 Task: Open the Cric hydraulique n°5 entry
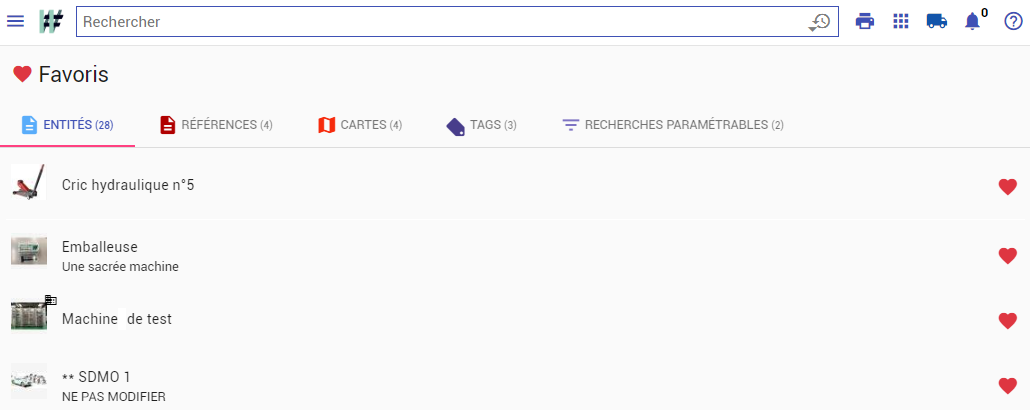(x=516, y=185)
